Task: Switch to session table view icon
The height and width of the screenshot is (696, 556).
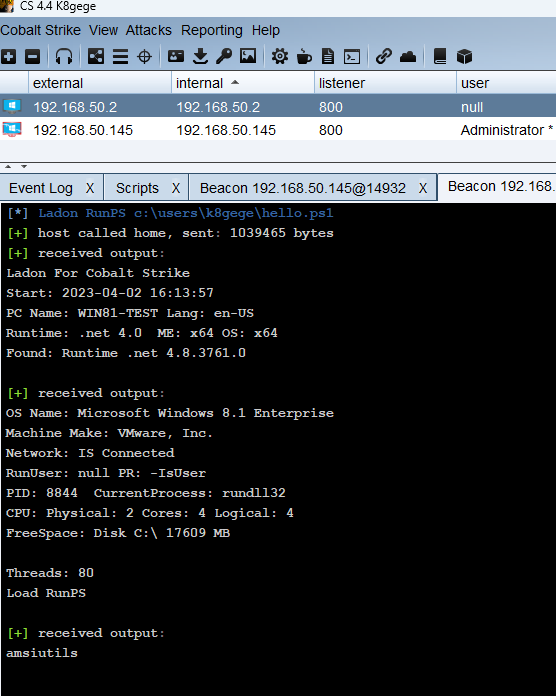Action: 120,56
